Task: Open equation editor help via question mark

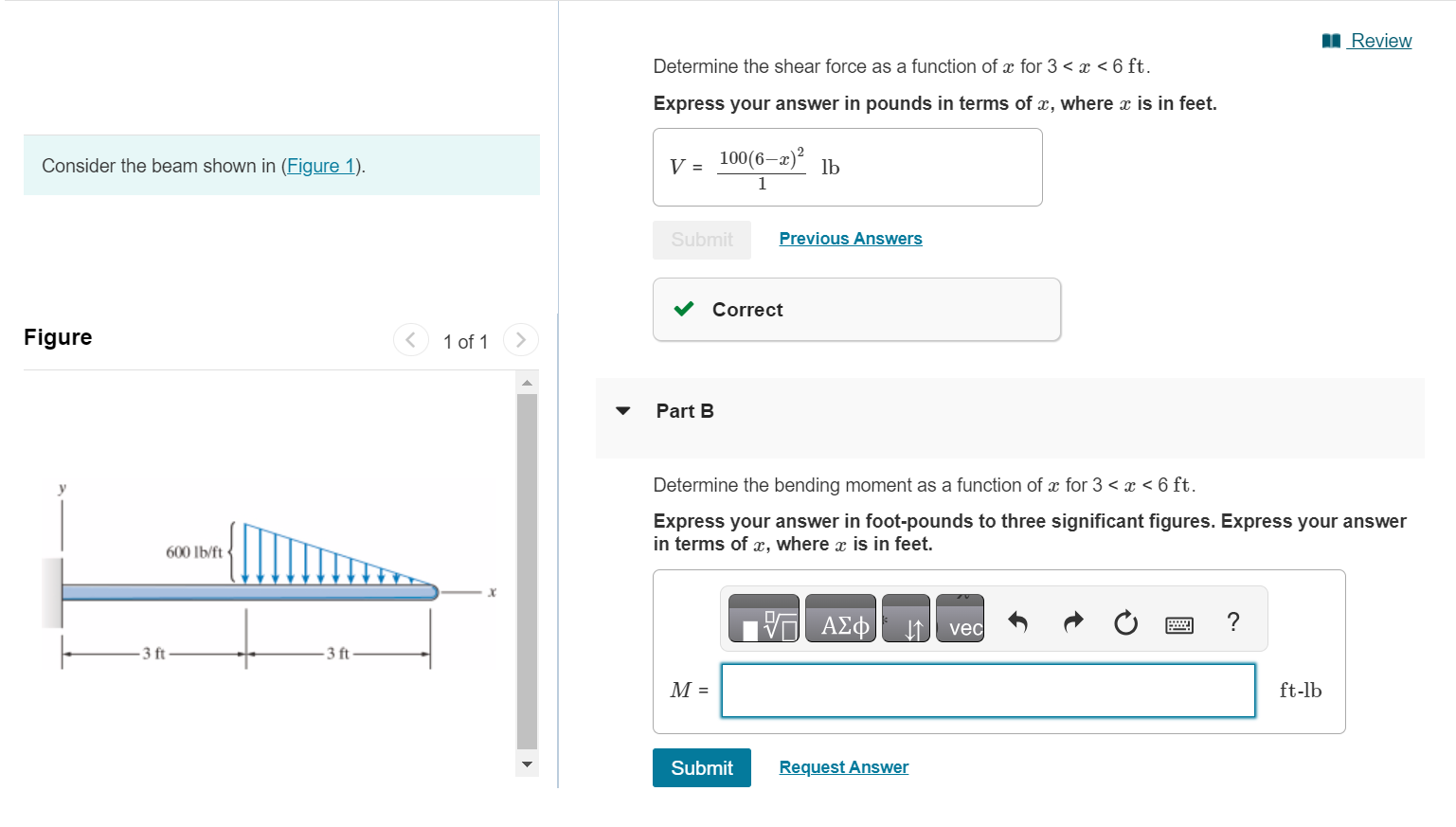Action: (1232, 619)
